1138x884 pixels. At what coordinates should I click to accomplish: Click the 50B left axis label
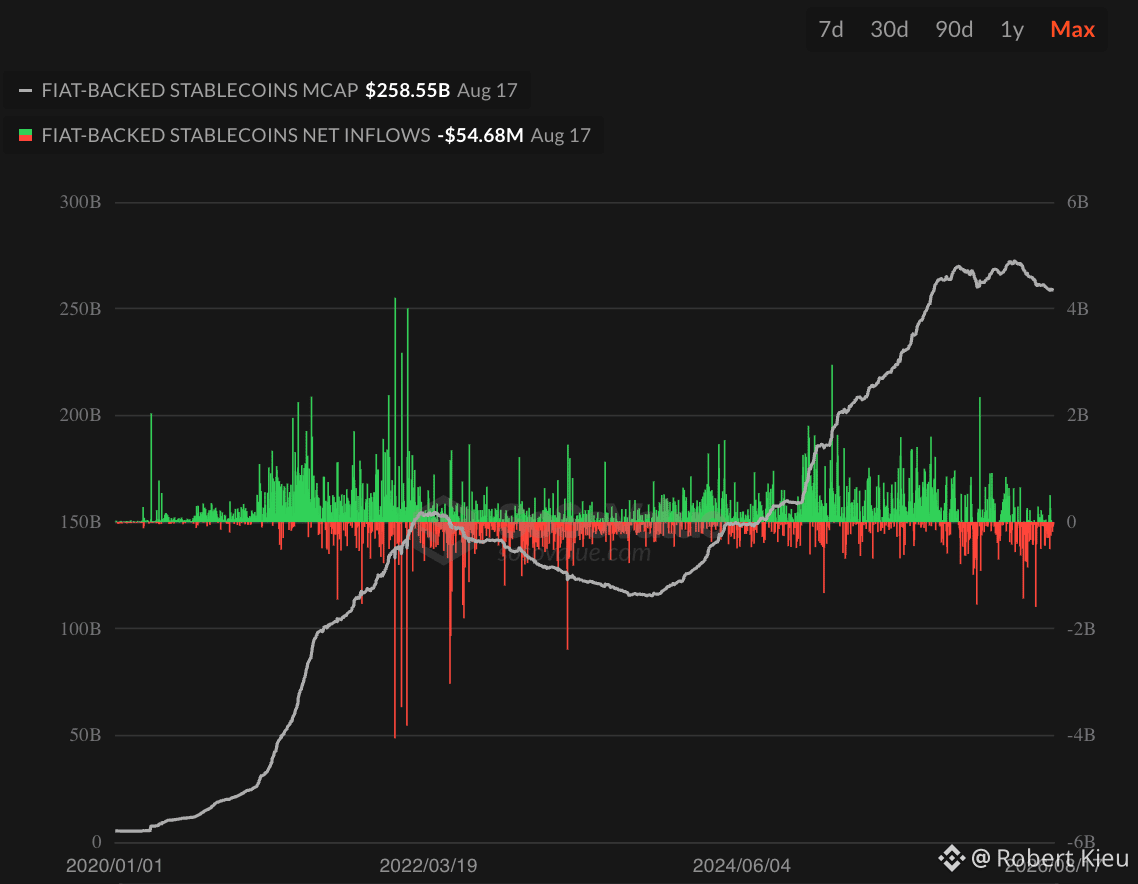[x=85, y=735]
